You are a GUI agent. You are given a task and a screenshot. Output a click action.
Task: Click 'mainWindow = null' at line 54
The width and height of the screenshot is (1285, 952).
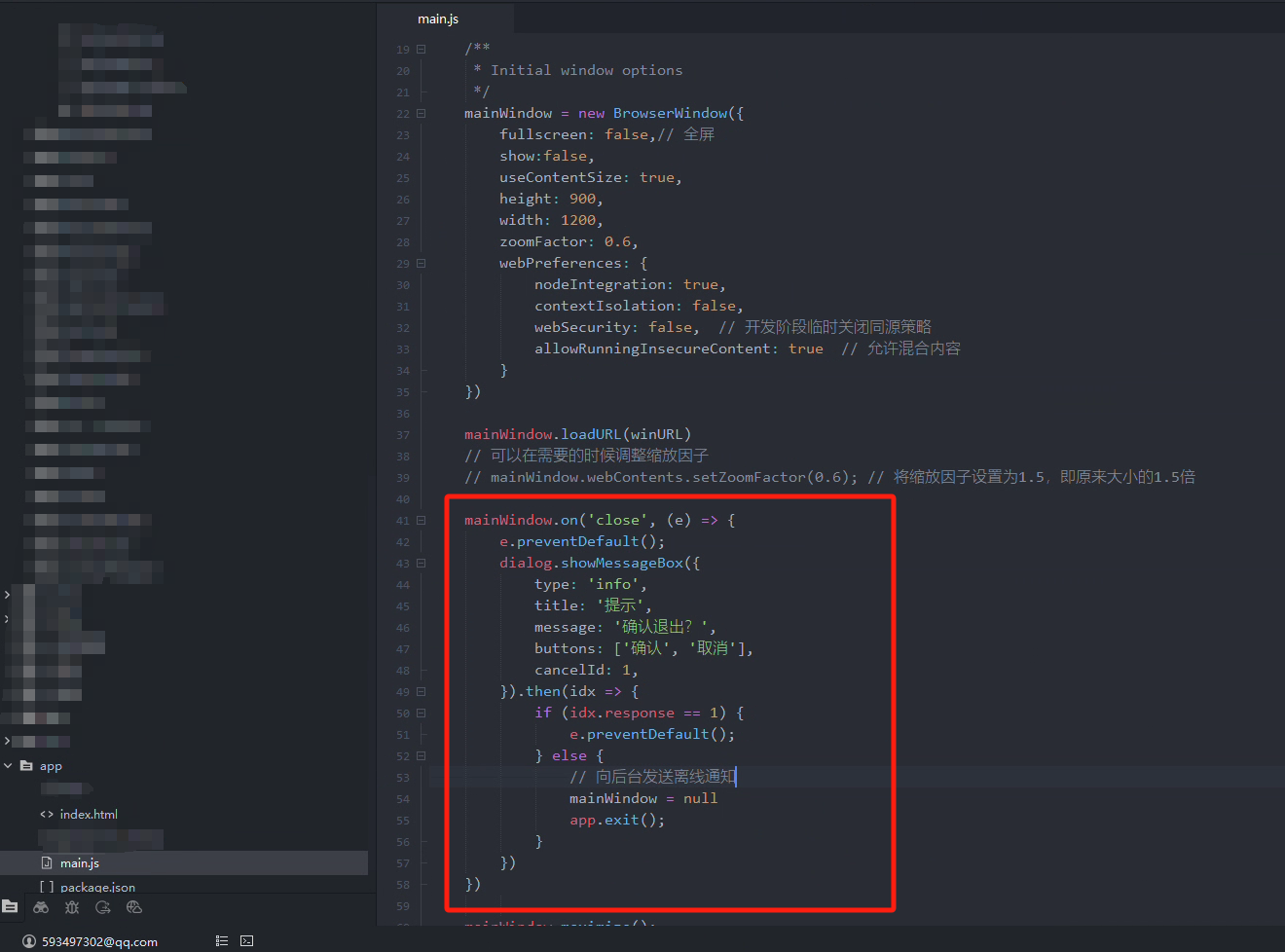pos(643,798)
